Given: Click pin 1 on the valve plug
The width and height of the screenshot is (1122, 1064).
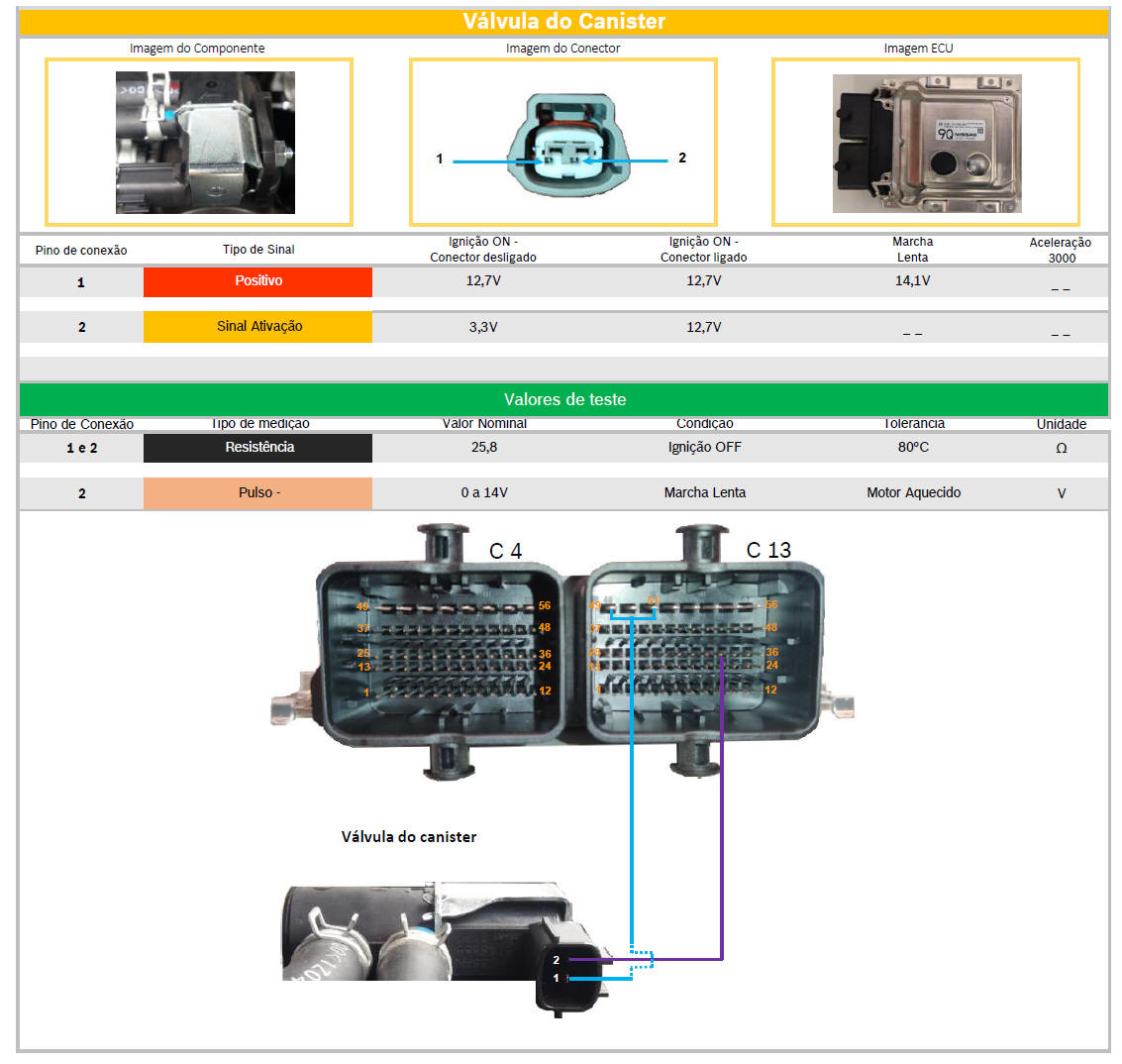Looking at the screenshot, I should (557, 979).
